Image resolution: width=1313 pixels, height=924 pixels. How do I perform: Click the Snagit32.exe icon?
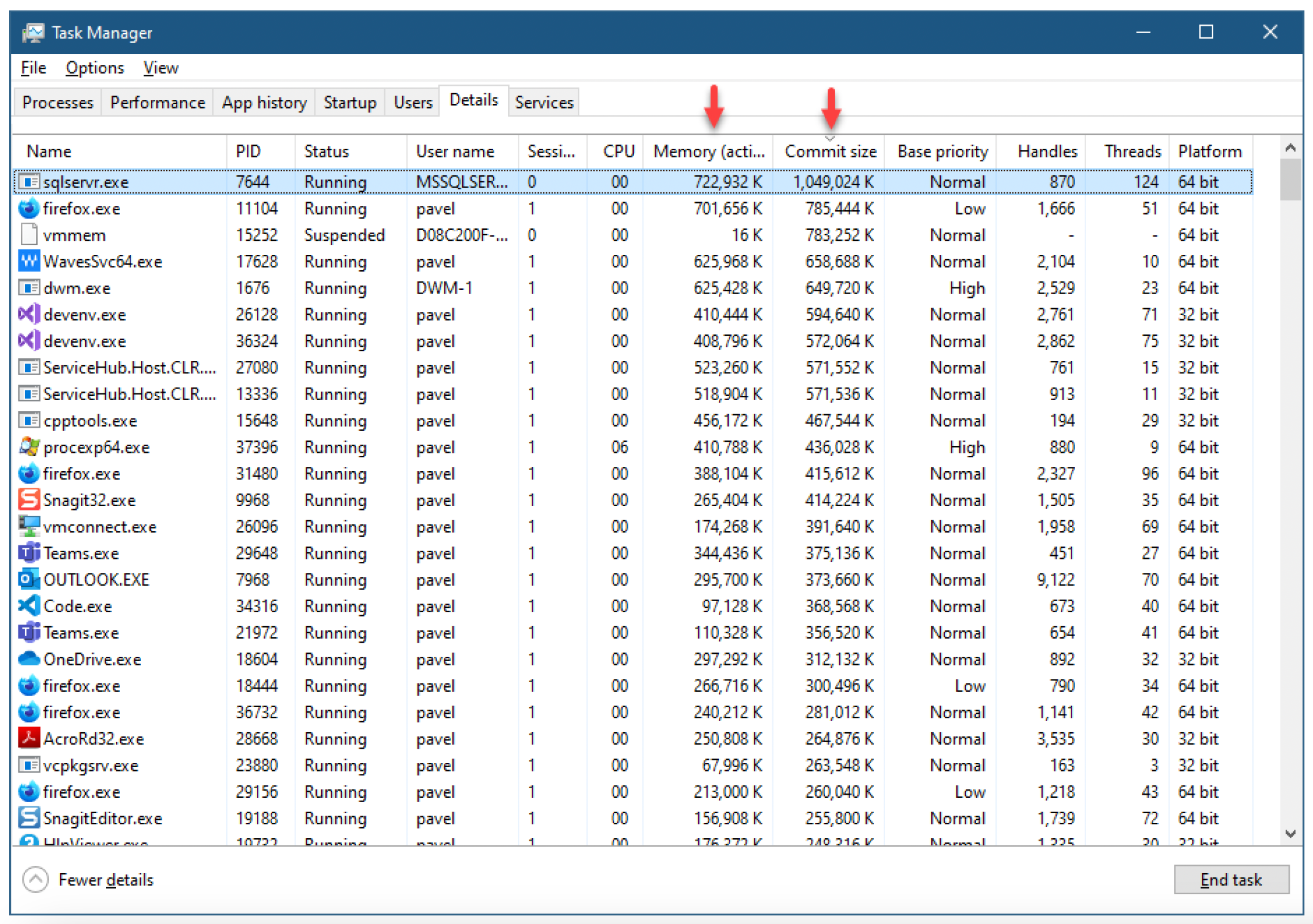pyautogui.click(x=29, y=500)
